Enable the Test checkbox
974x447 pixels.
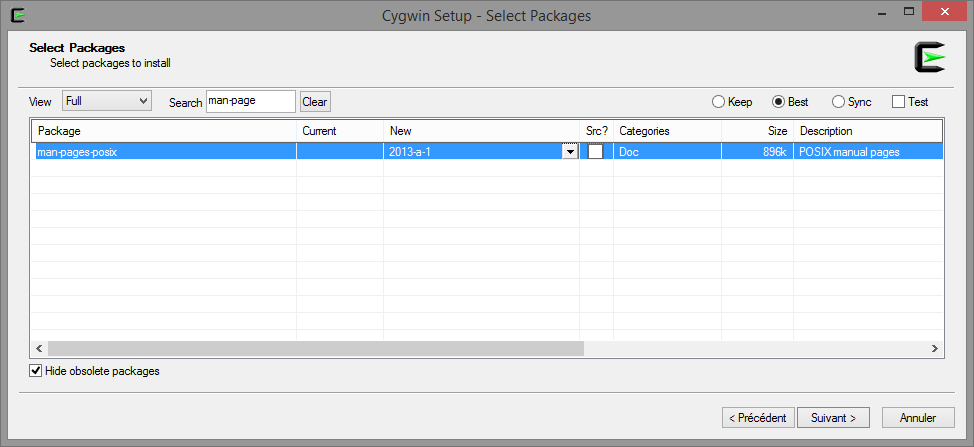click(898, 102)
